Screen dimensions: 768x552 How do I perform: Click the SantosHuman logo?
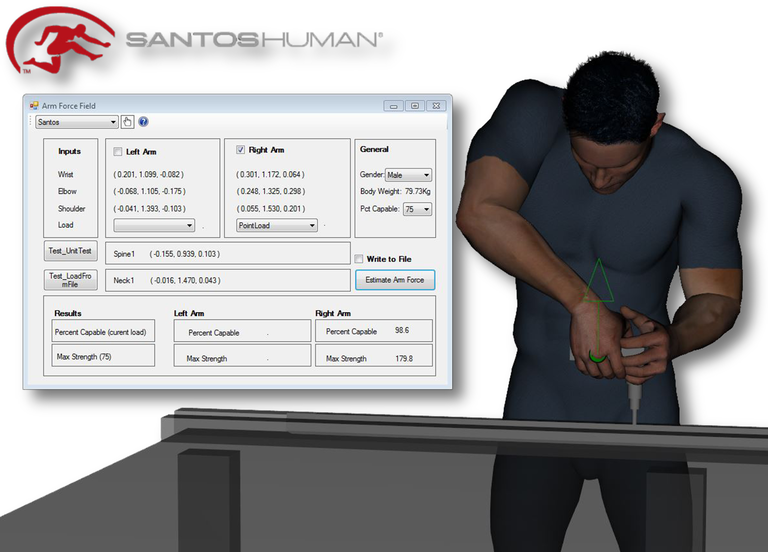click(194, 41)
